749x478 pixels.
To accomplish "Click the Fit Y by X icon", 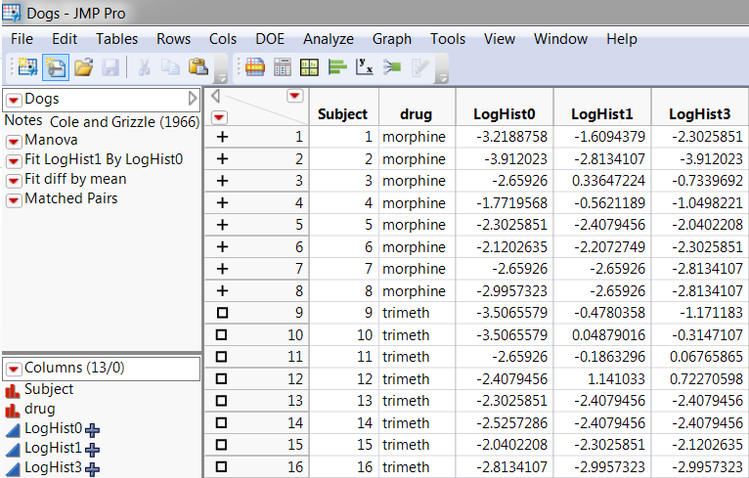I will tap(365, 68).
